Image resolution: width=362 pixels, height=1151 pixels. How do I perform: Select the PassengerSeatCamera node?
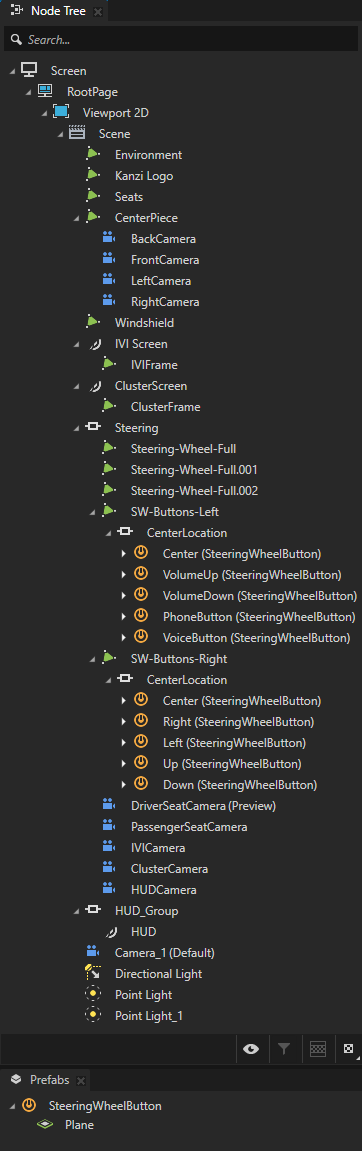[189, 827]
